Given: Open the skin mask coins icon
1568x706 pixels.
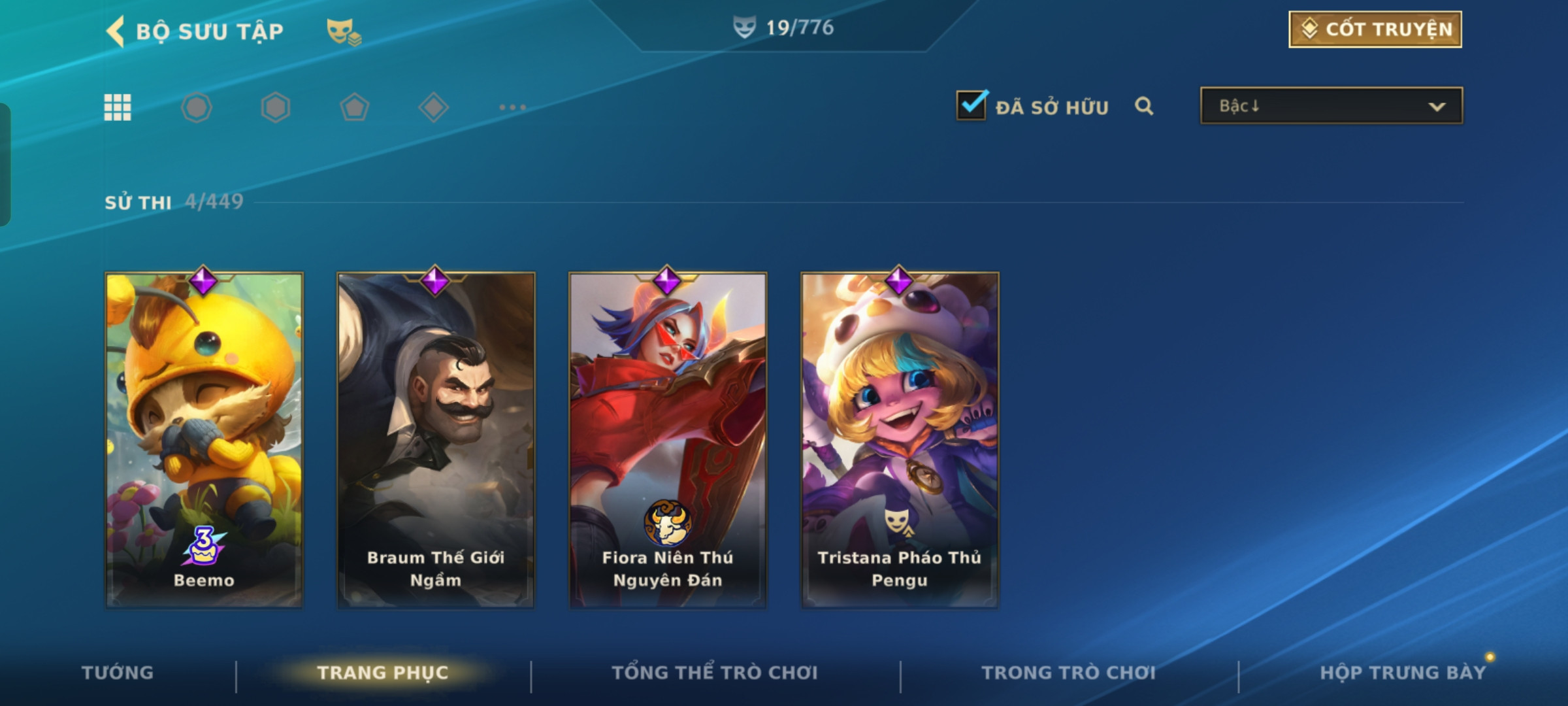Looking at the screenshot, I should point(344,31).
